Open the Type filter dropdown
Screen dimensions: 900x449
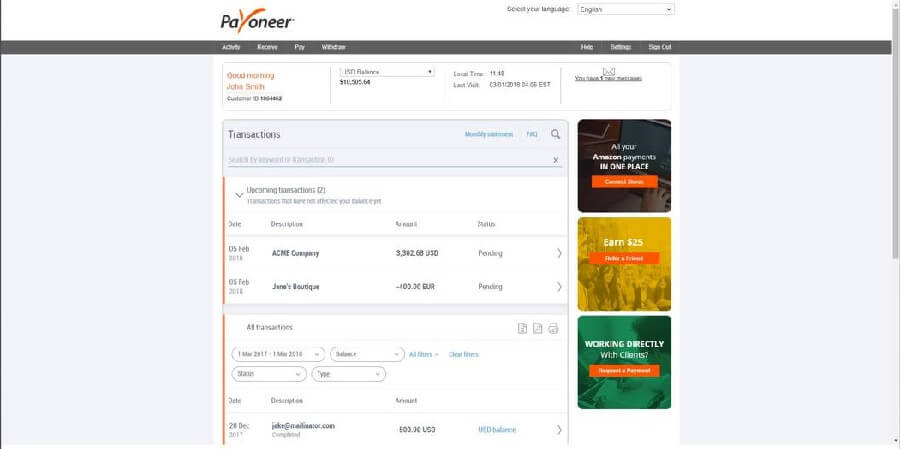(348, 374)
